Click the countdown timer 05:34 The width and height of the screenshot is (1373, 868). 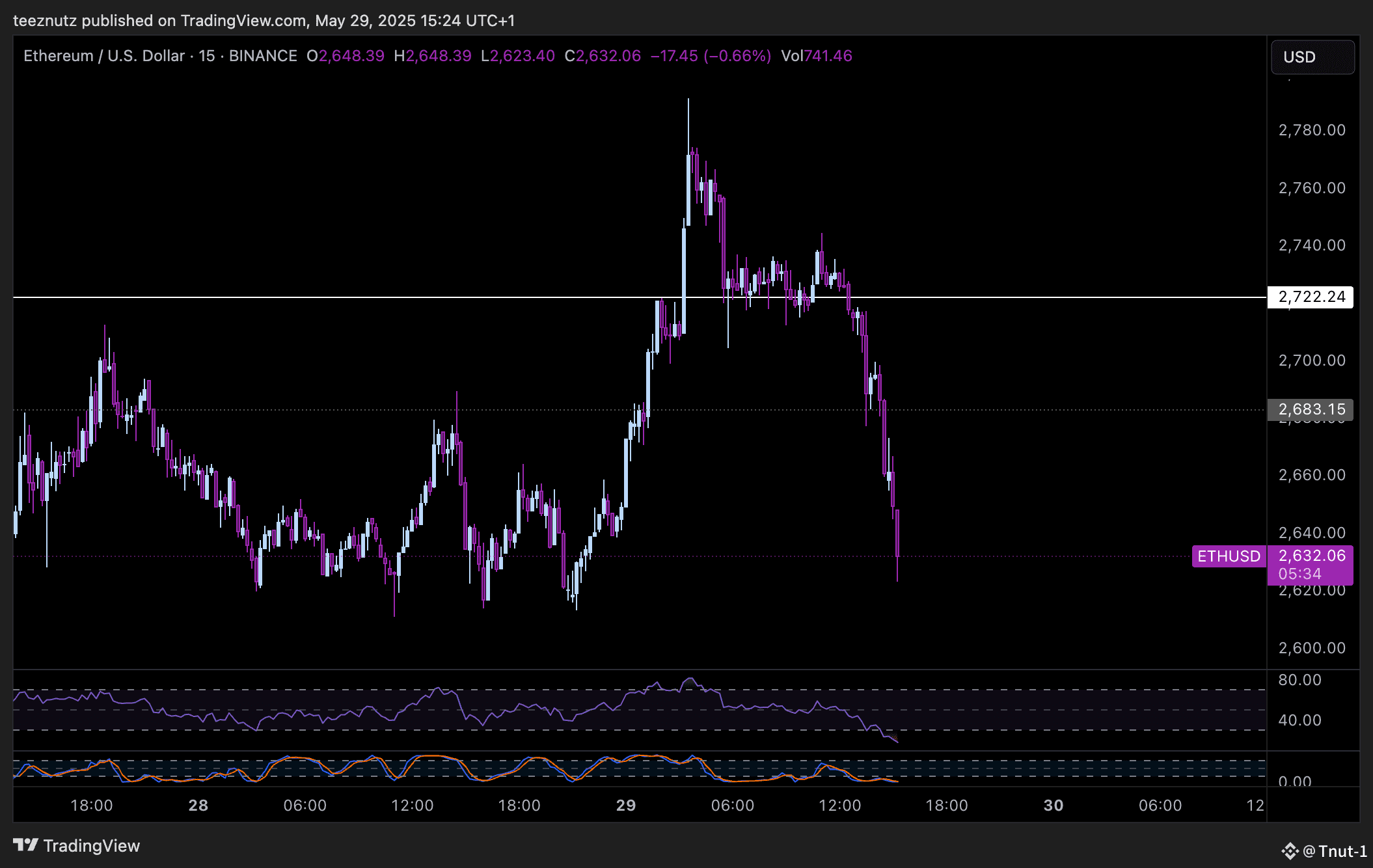1299,574
